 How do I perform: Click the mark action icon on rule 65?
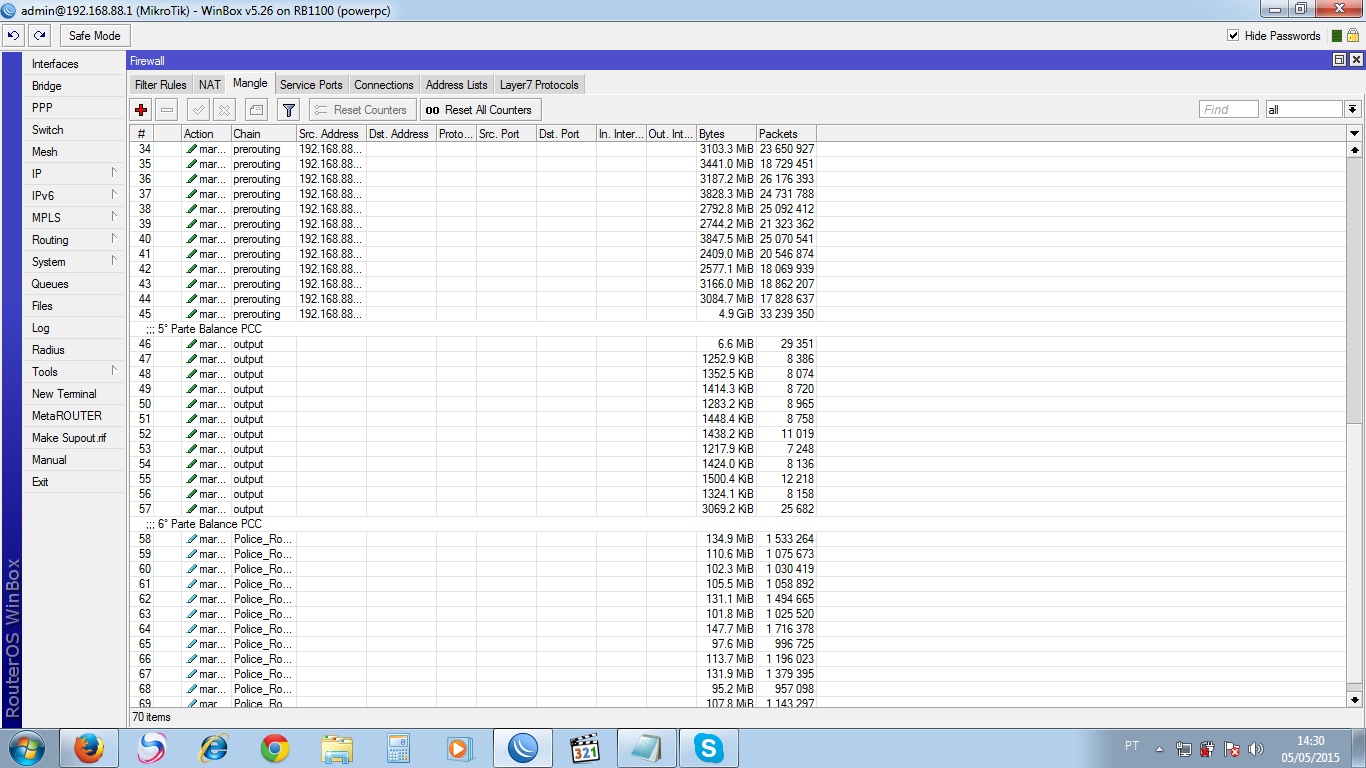(191, 644)
